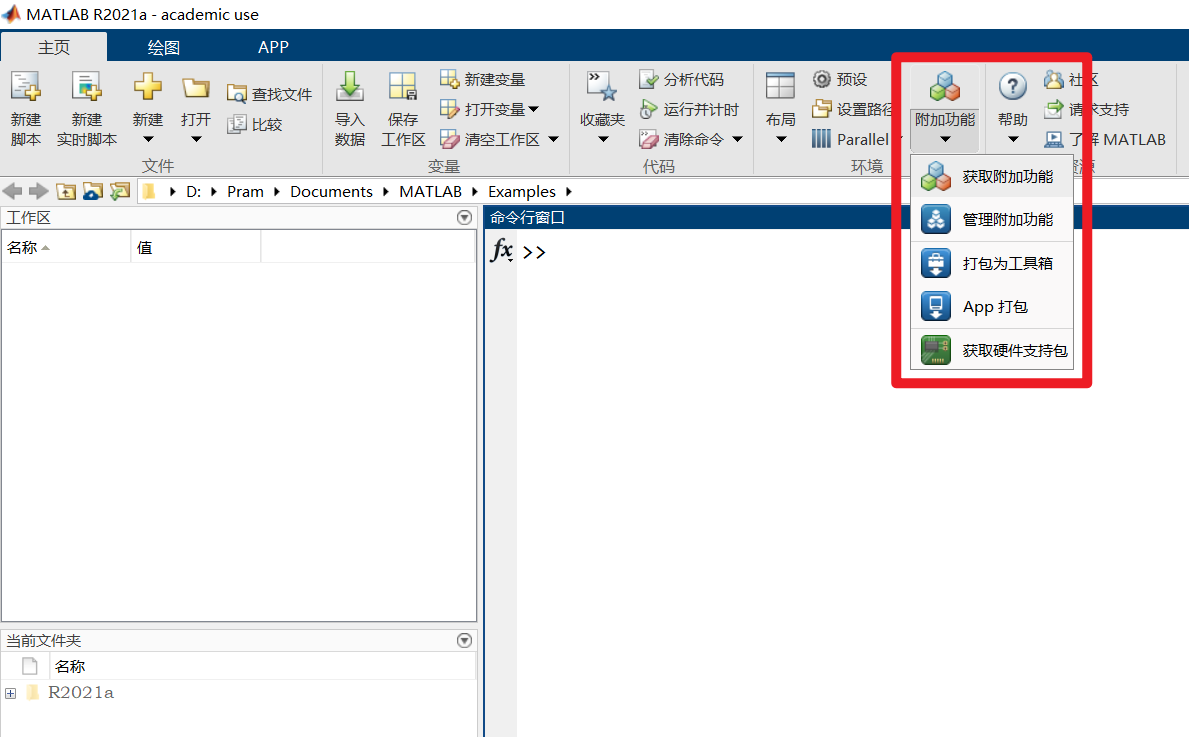
Task: Select the R2021a folder
Action: click(80, 692)
